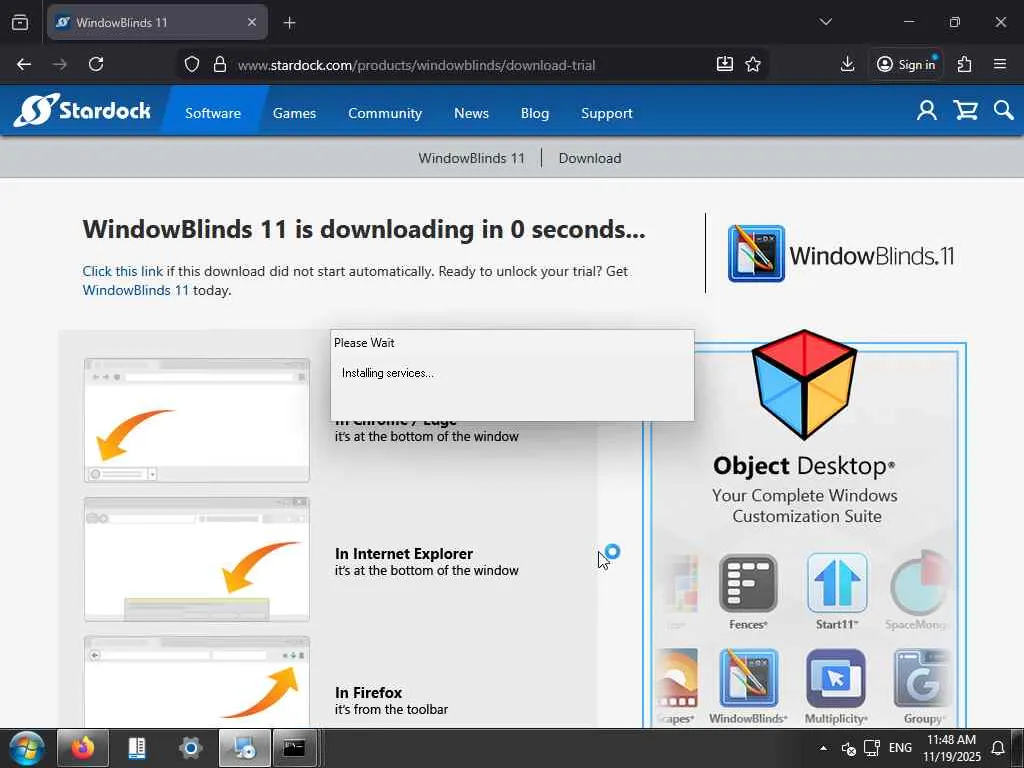
Task: Open the notifications bell
Action: (x=997, y=748)
